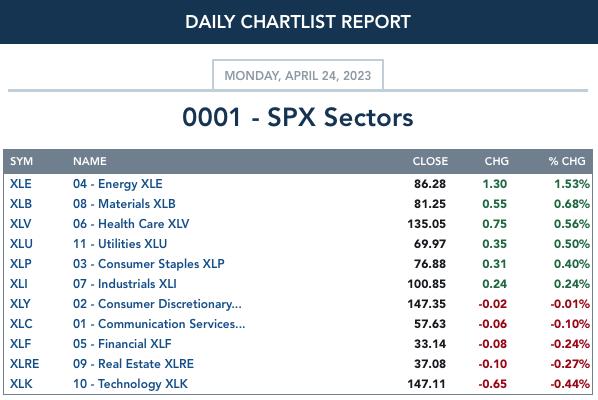Open 03 - Consumer Staples XLP chart
The height and width of the screenshot is (400, 598).
click(x=148, y=264)
